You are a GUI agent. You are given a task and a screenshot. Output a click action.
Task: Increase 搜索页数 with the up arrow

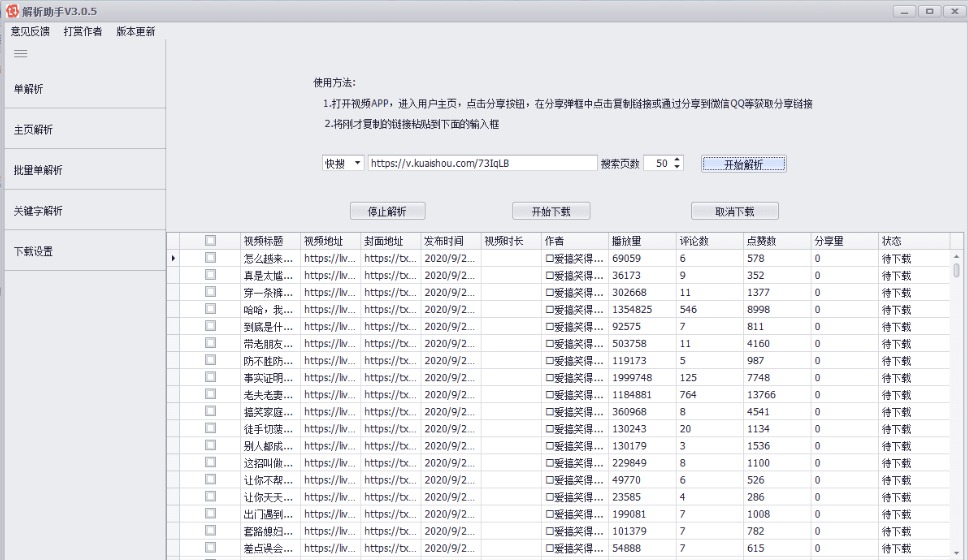coord(677,159)
